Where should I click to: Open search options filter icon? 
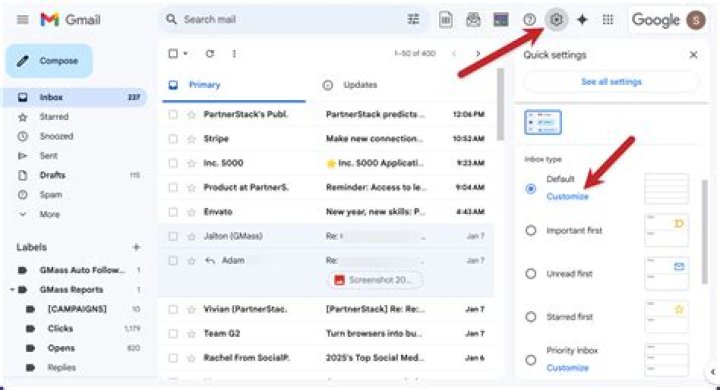(413, 19)
